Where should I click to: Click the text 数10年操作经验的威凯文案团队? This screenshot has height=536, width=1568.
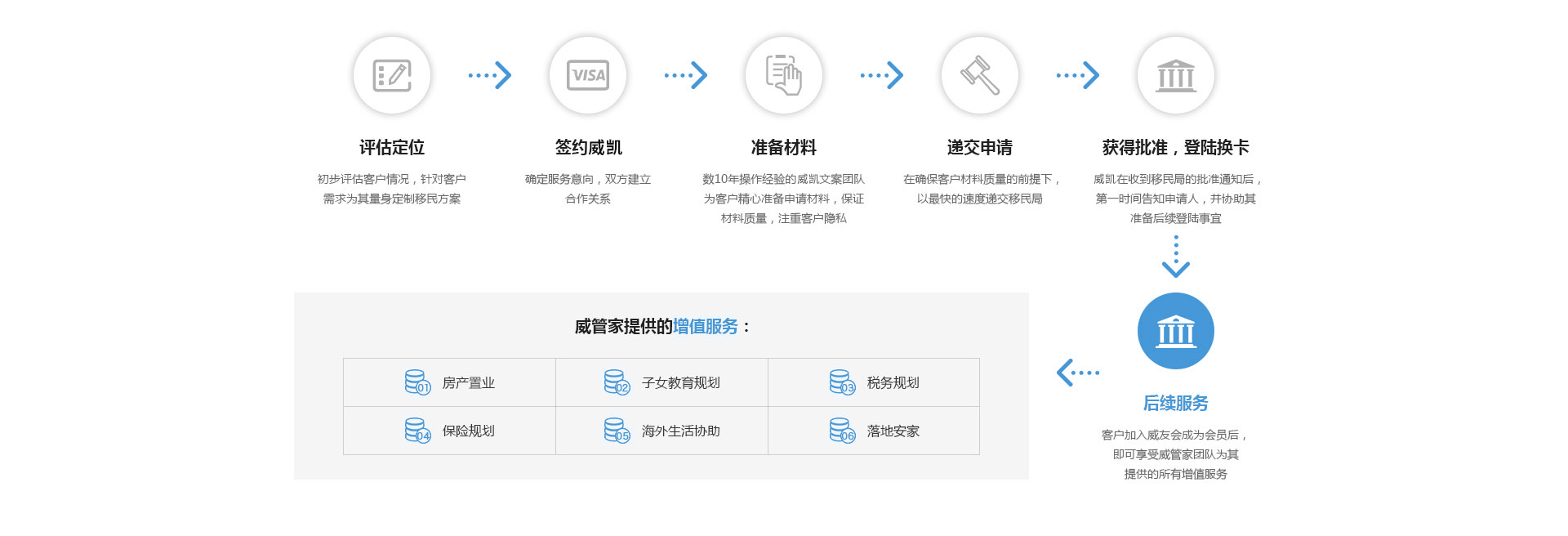click(784, 179)
